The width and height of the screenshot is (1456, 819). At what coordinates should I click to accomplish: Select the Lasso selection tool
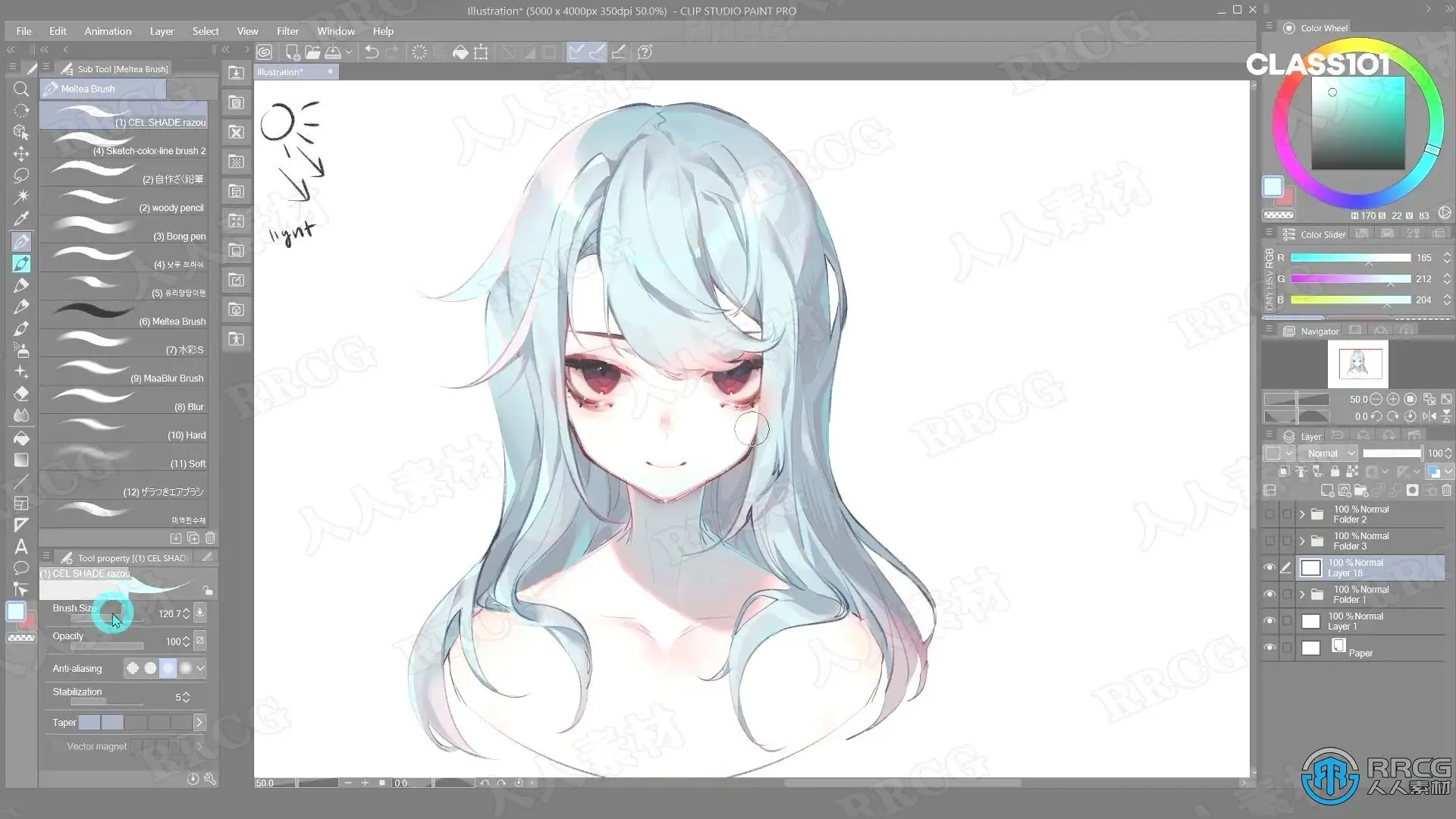click(x=21, y=175)
